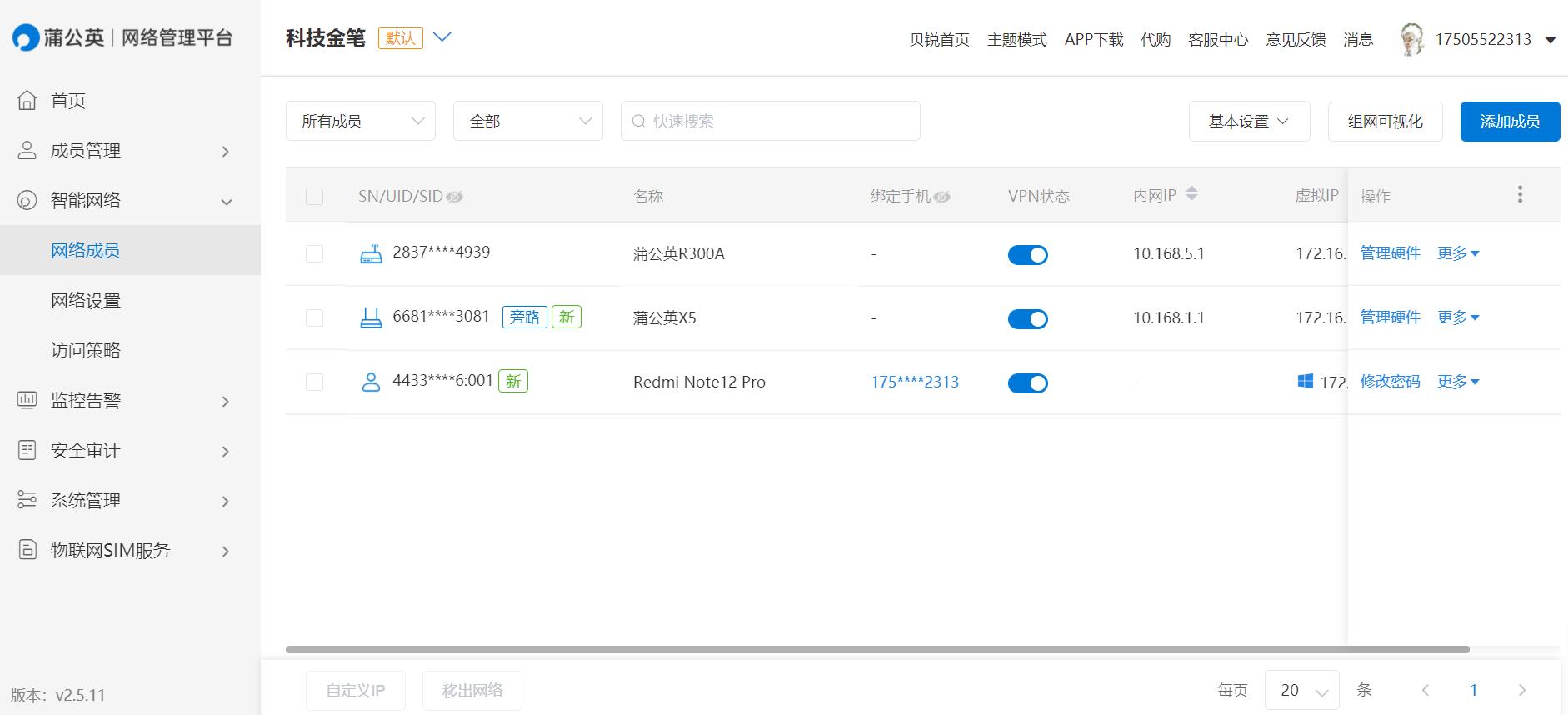Viewport: 1568px width, 715px height.
Task: Toggle VPN switch for Redmi Note12 Pro
Action: [x=1028, y=383]
